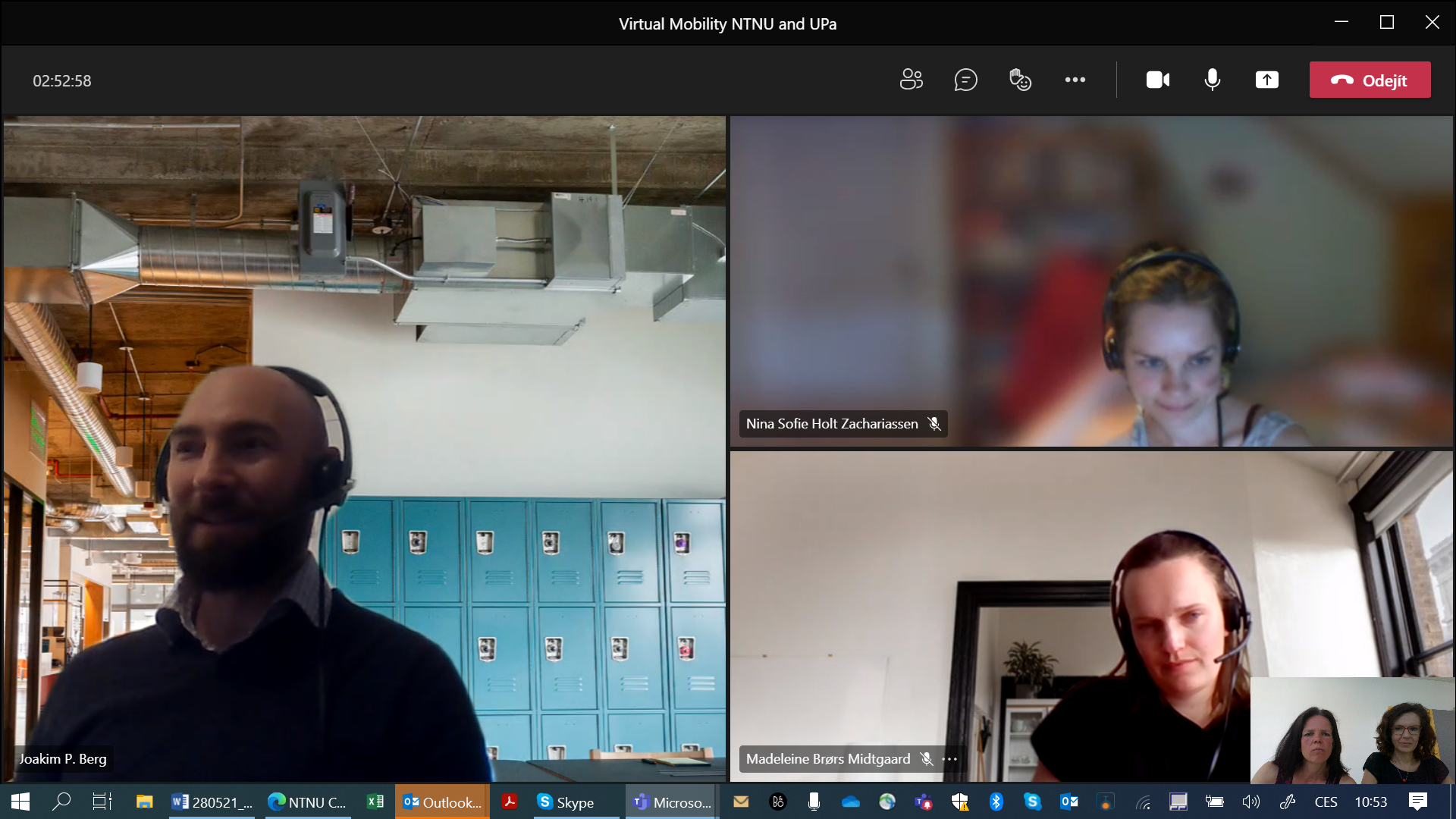Select Nina Sofie Holt Zachariassen's video tile
The width and height of the screenshot is (1456, 819).
1091,281
